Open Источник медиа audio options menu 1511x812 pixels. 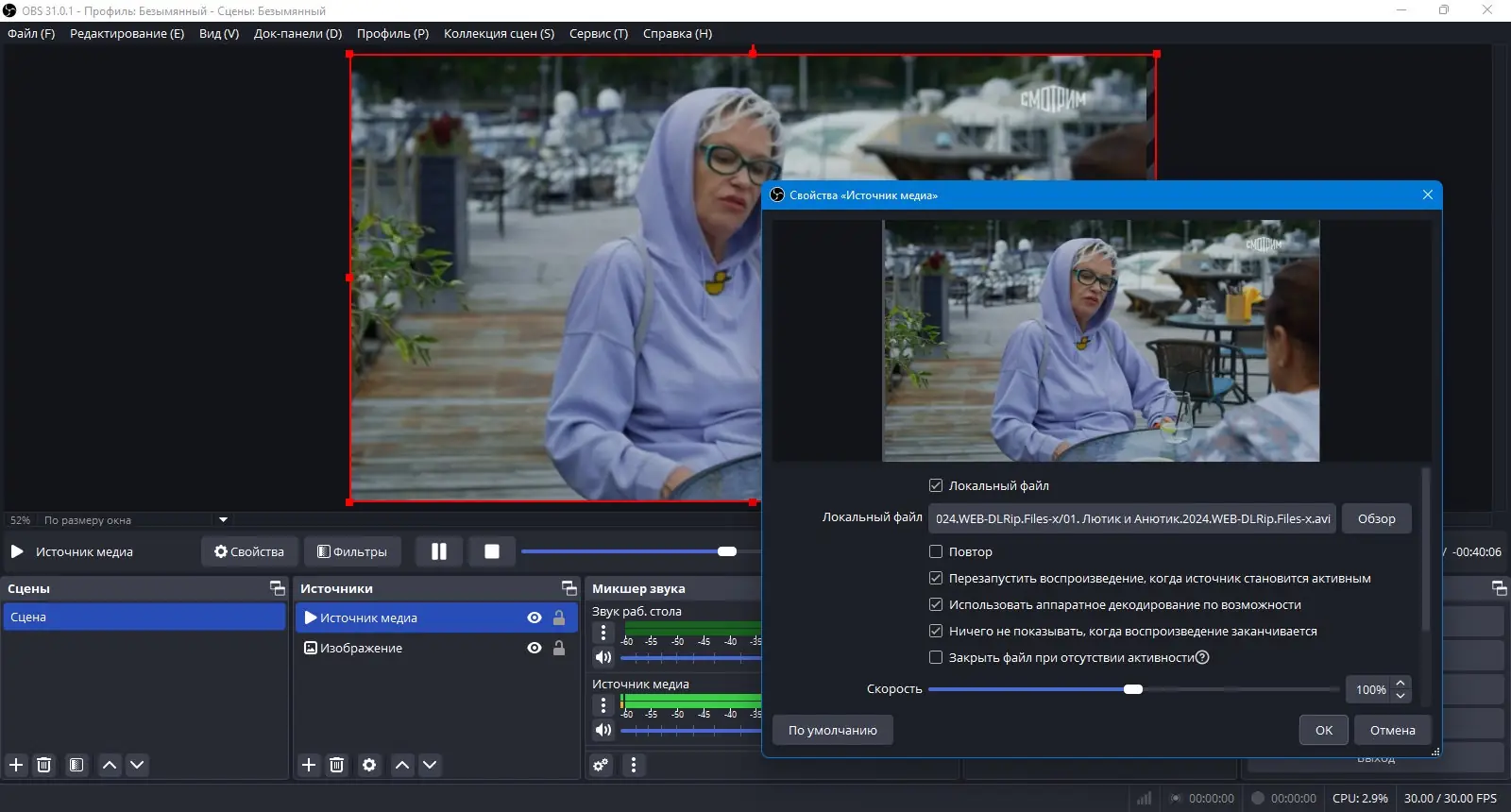(x=603, y=705)
